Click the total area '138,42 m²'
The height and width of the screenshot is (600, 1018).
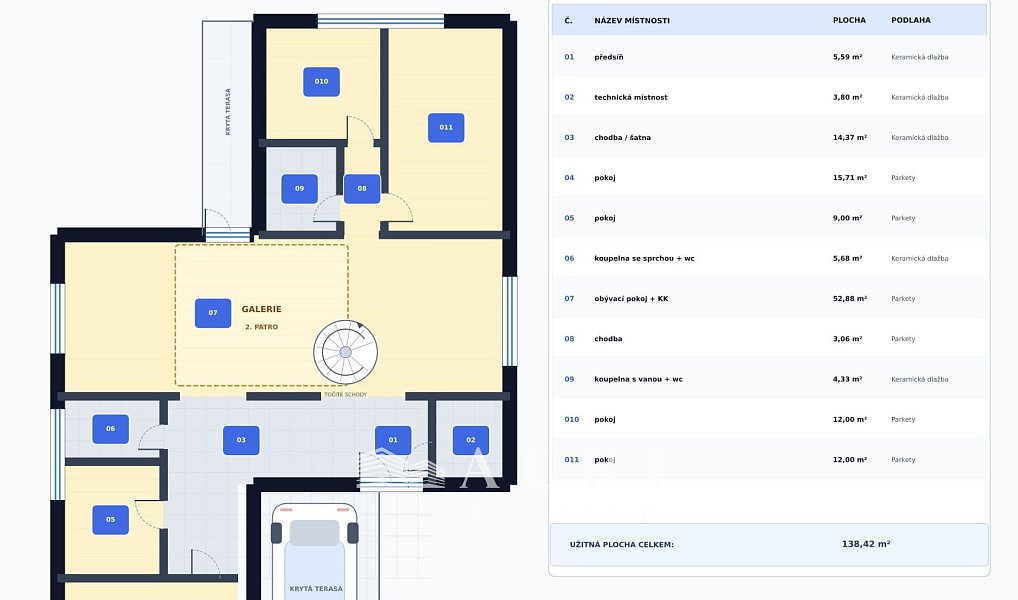[x=866, y=544]
